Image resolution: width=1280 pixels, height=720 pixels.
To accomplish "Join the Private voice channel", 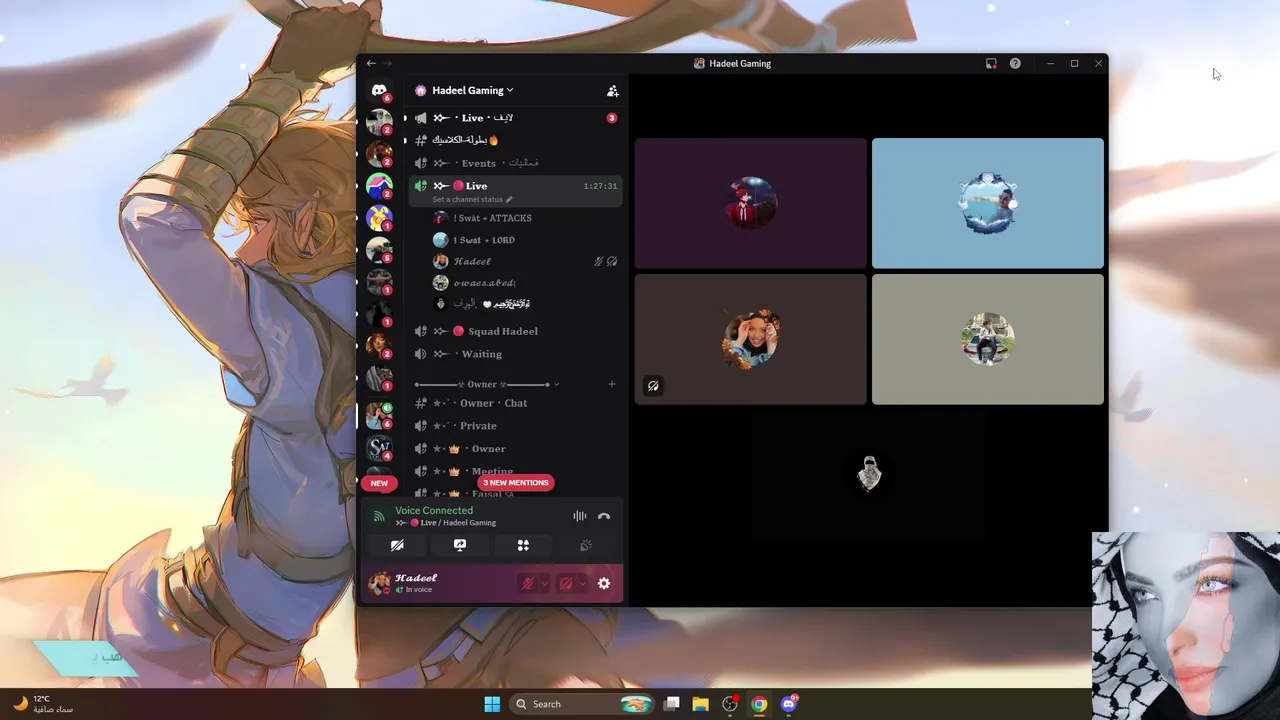I will [515, 426].
